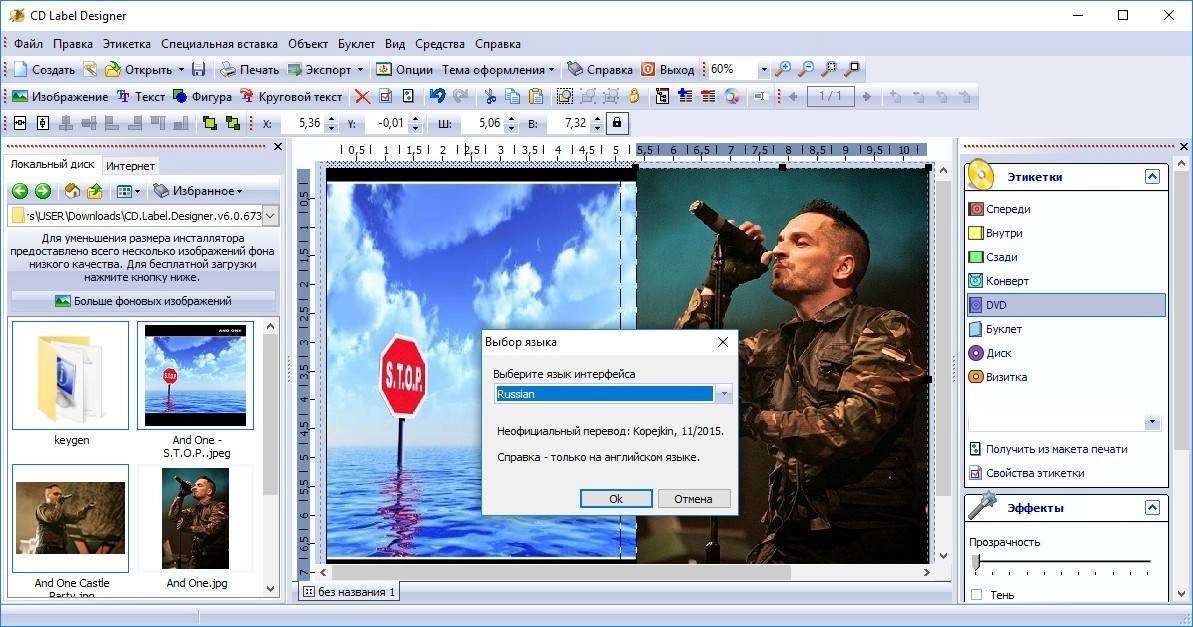Expand the folder path combo box
The image size is (1193, 627).
click(x=270, y=215)
